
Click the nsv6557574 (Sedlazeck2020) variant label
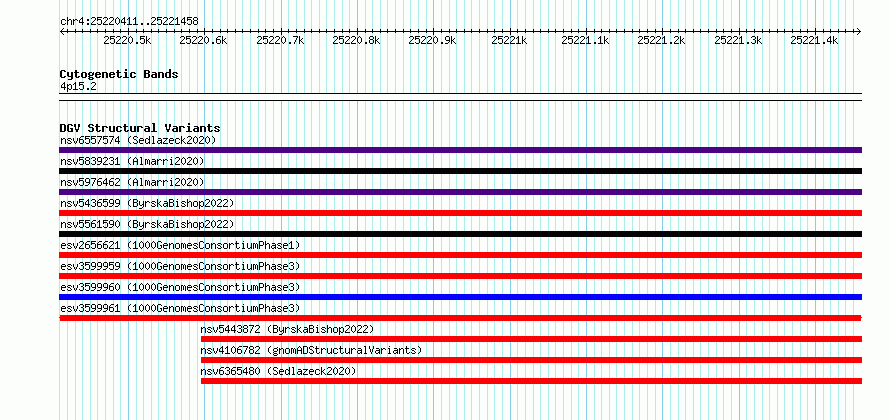138,140
